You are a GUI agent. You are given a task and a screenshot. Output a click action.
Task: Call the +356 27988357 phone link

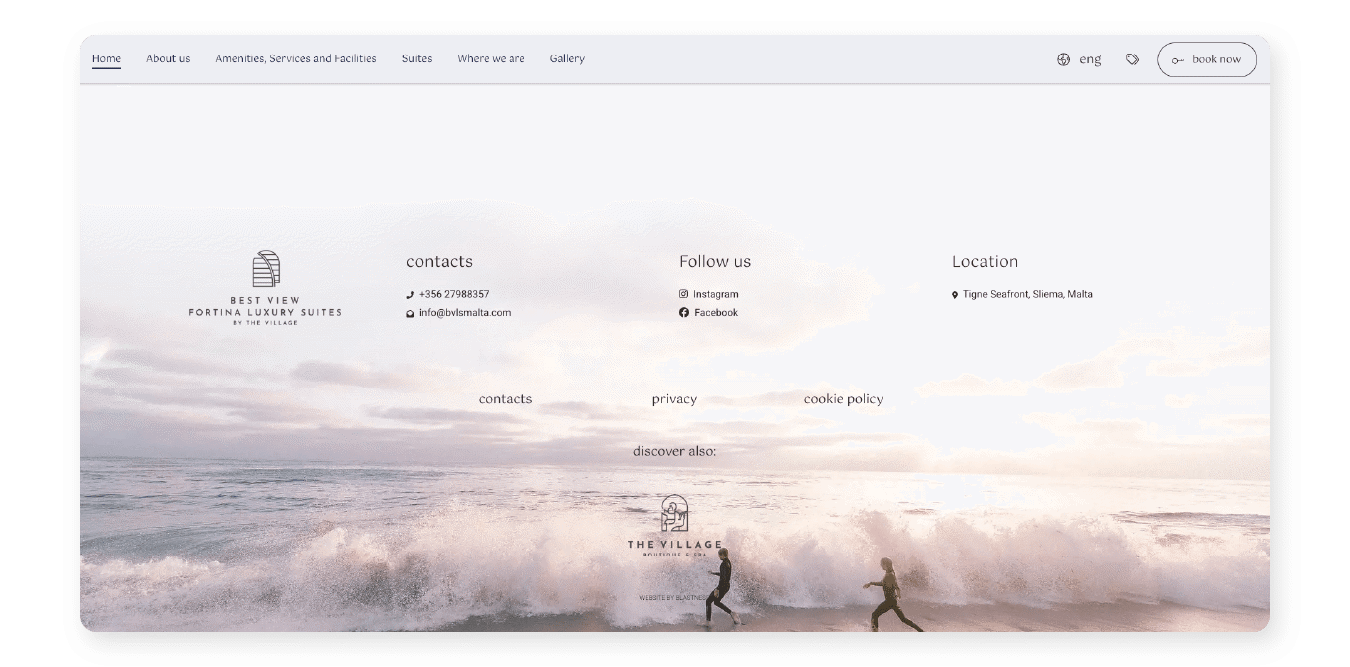(454, 294)
